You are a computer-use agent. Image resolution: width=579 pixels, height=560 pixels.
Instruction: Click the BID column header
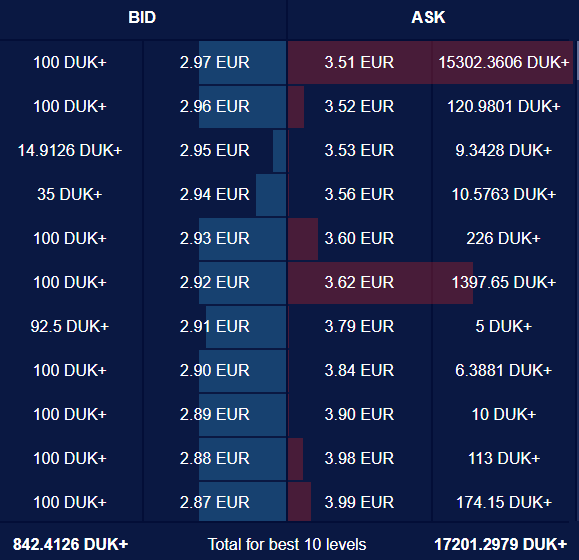pos(142,17)
